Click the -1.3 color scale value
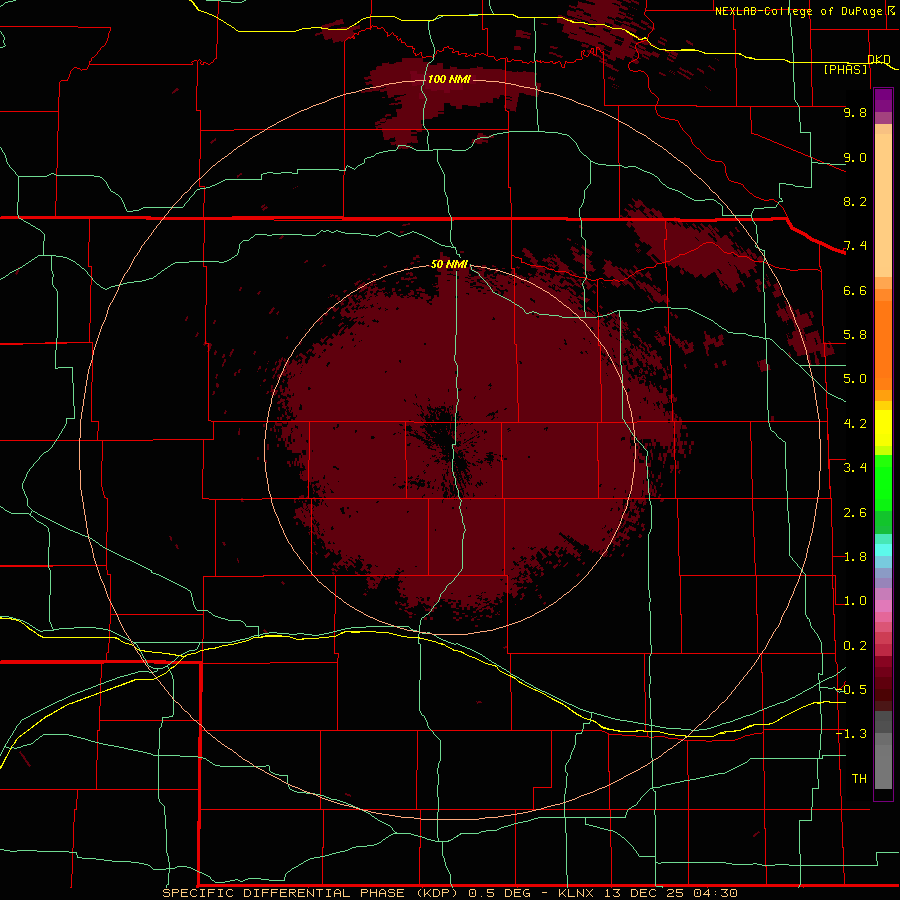This screenshot has width=900, height=900. click(851, 734)
